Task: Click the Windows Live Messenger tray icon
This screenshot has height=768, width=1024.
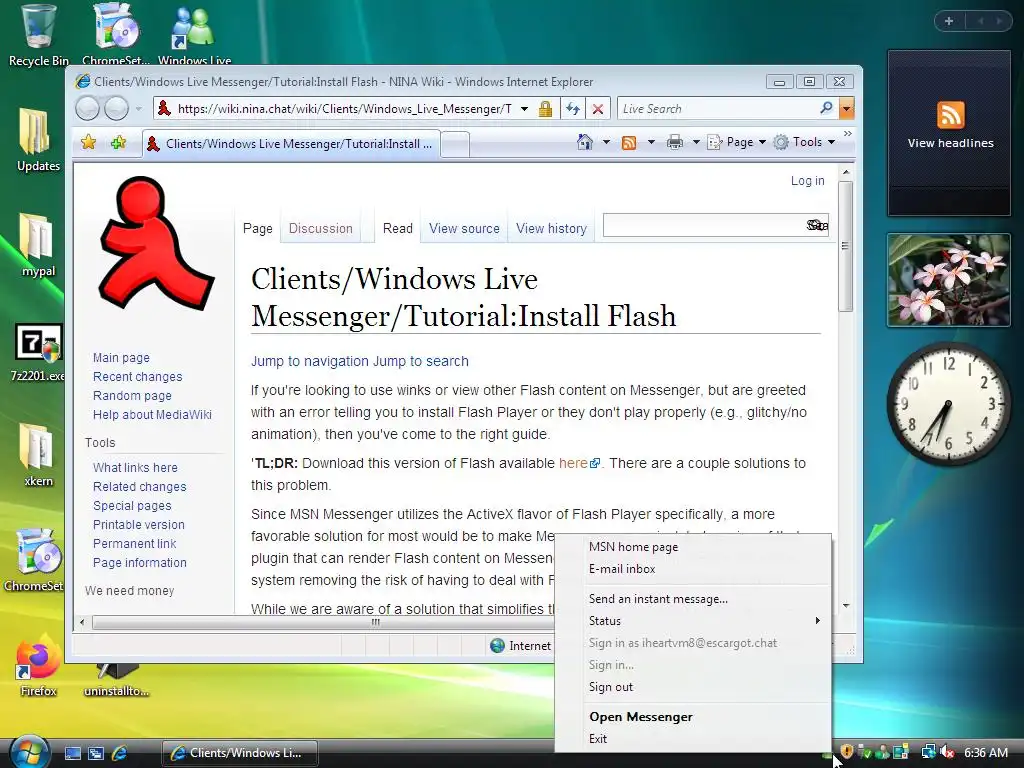Action: (x=883, y=752)
